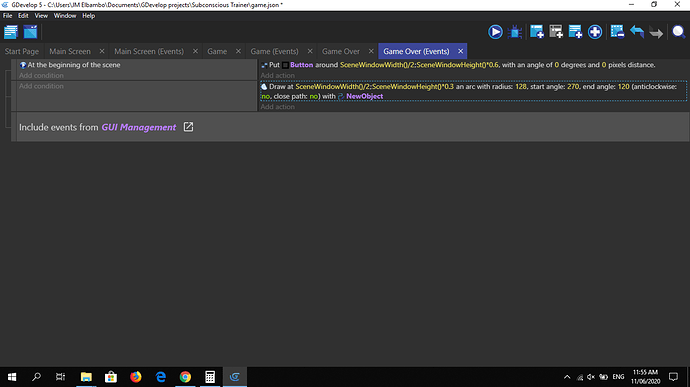Open the Help menu
690x387 pixels.
click(88, 16)
